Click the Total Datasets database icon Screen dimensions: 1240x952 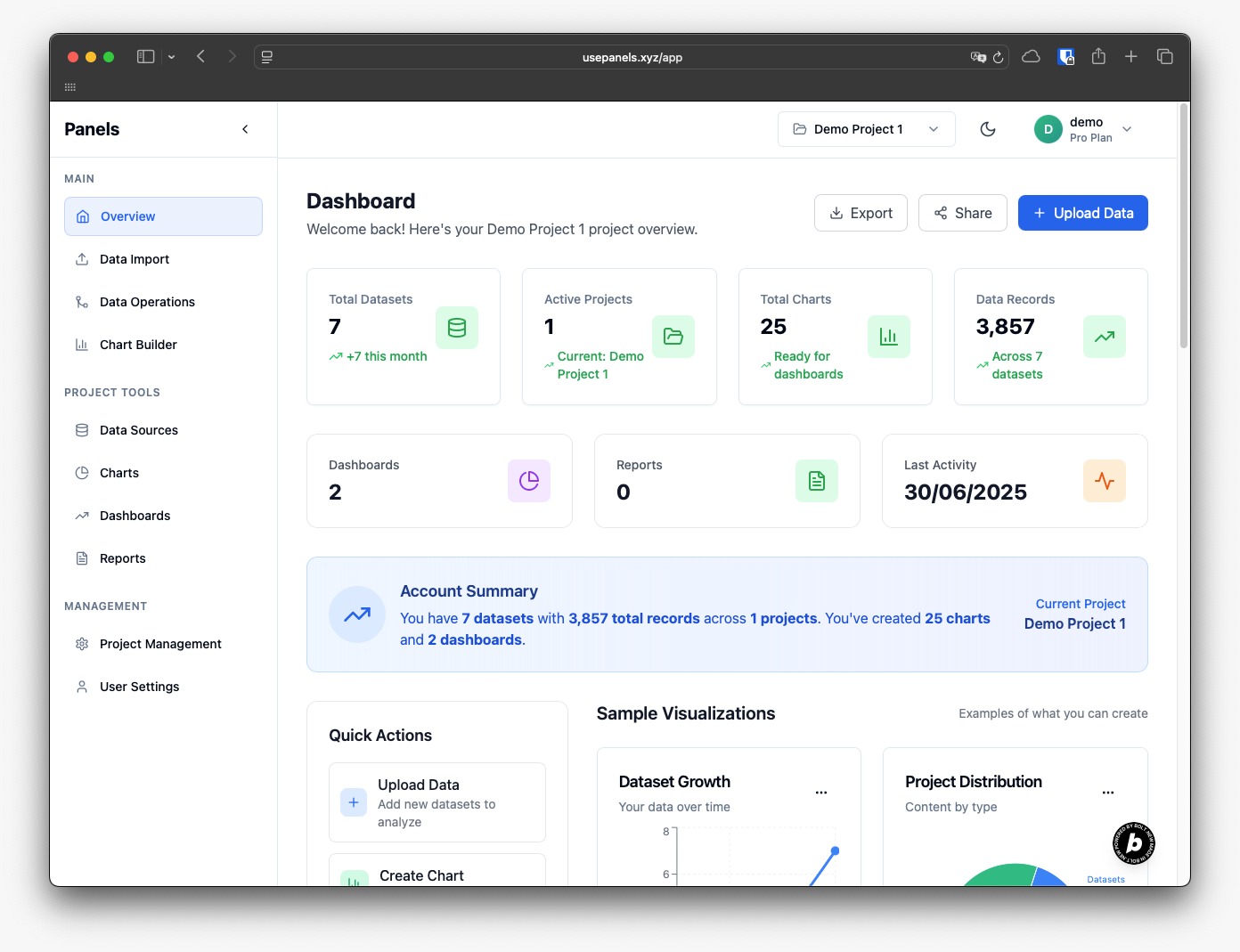pyautogui.click(x=457, y=328)
